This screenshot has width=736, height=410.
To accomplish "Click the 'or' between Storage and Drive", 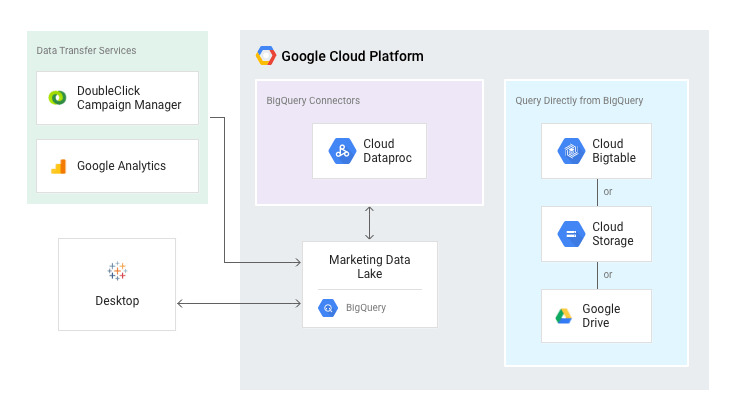I will [x=608, y=274].
